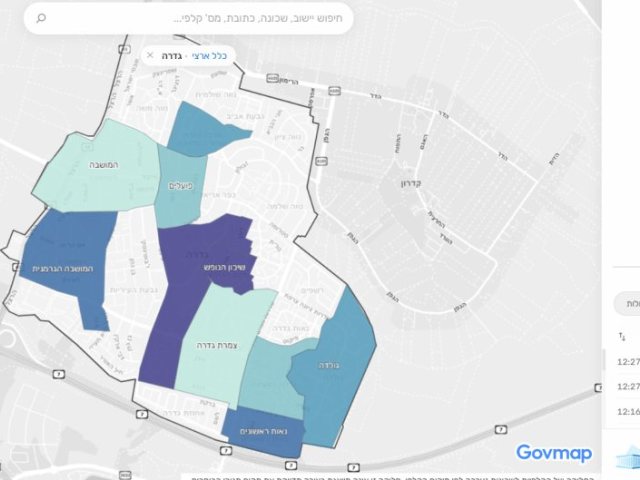Select the פועלים neighborhood area

(180, 186)
